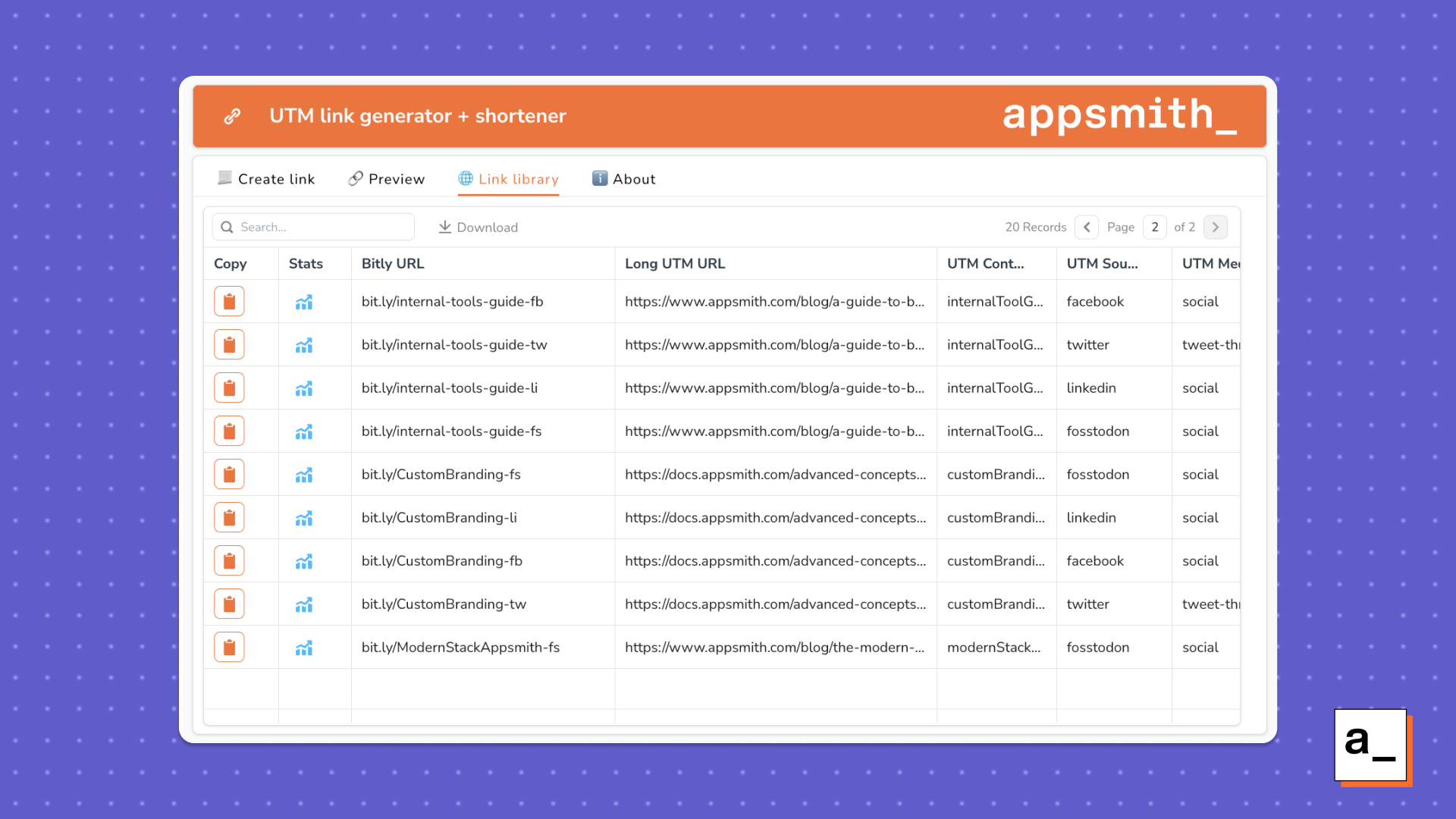Image resolution: width=1456 pixels, height=819 pixels.
Task: Click the copy icon for CustomBranding-li row
Action: 228,518
